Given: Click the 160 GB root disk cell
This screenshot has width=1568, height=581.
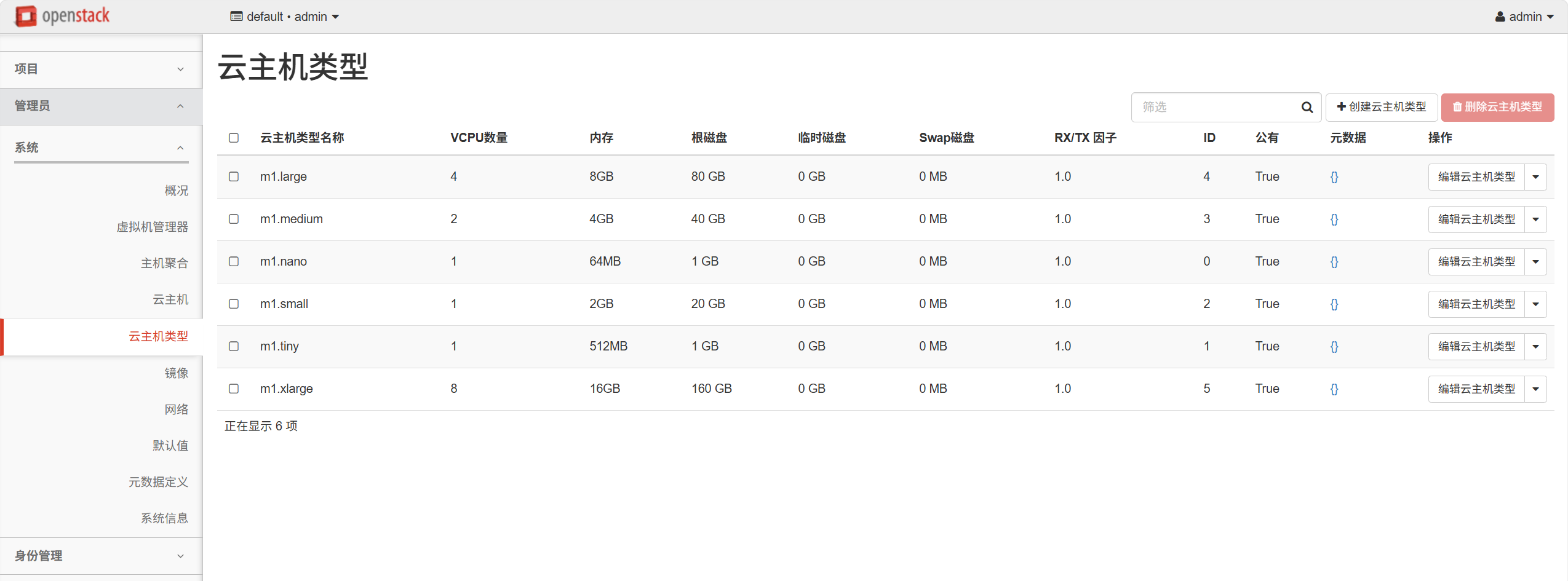Looking at the screenshot, I should point(712,389).
